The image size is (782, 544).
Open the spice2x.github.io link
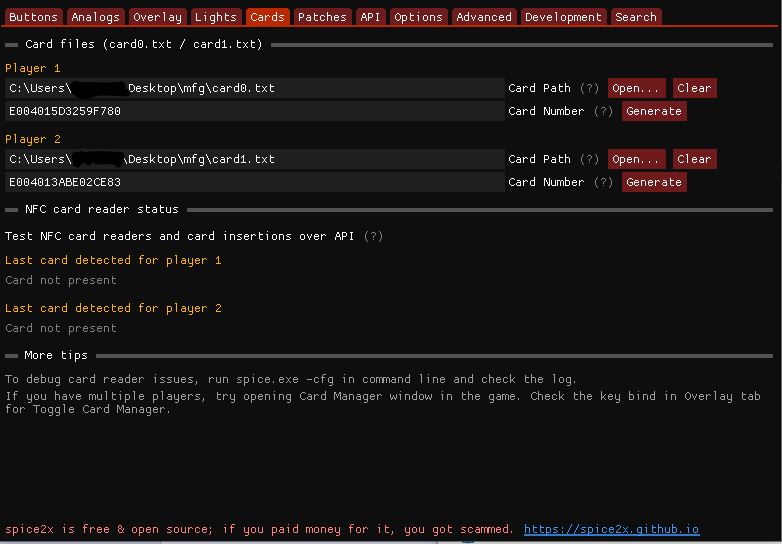point(611,529)
